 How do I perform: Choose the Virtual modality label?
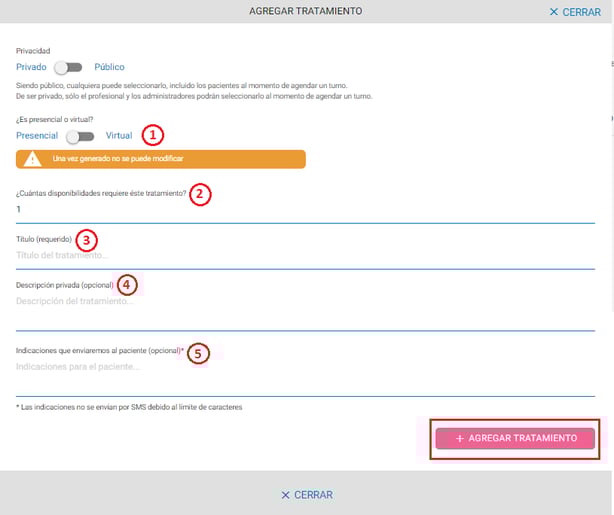119,135
